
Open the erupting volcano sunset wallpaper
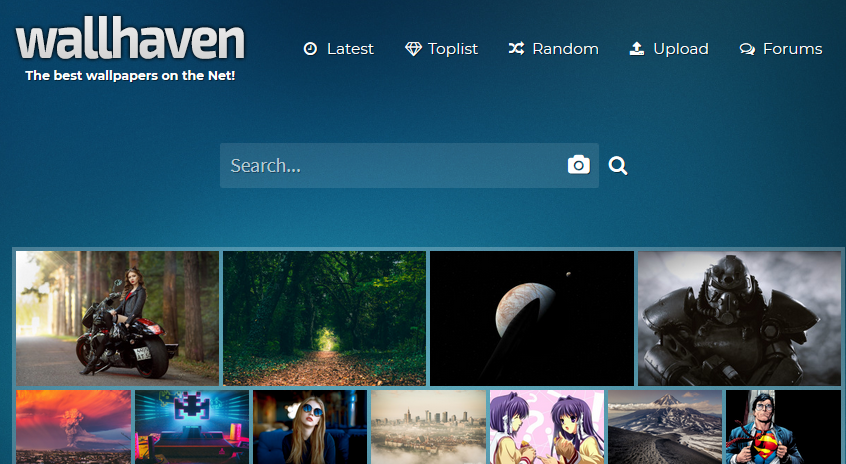[73, 427]
